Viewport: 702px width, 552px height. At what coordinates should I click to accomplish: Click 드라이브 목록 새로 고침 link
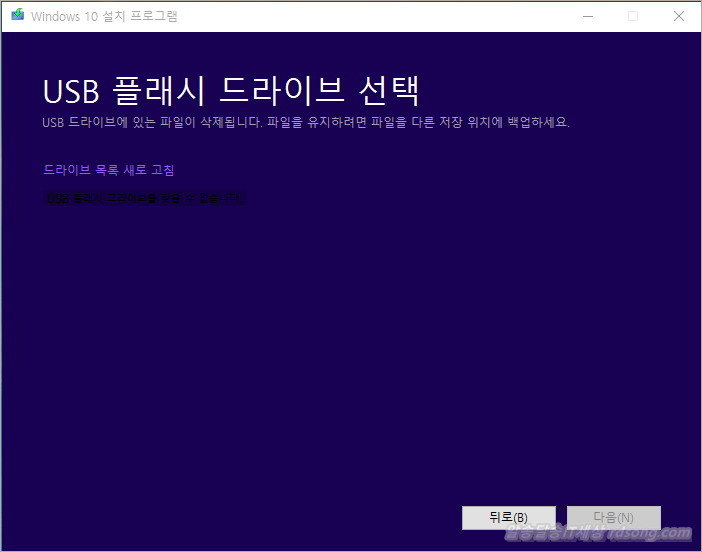(109, 170)
